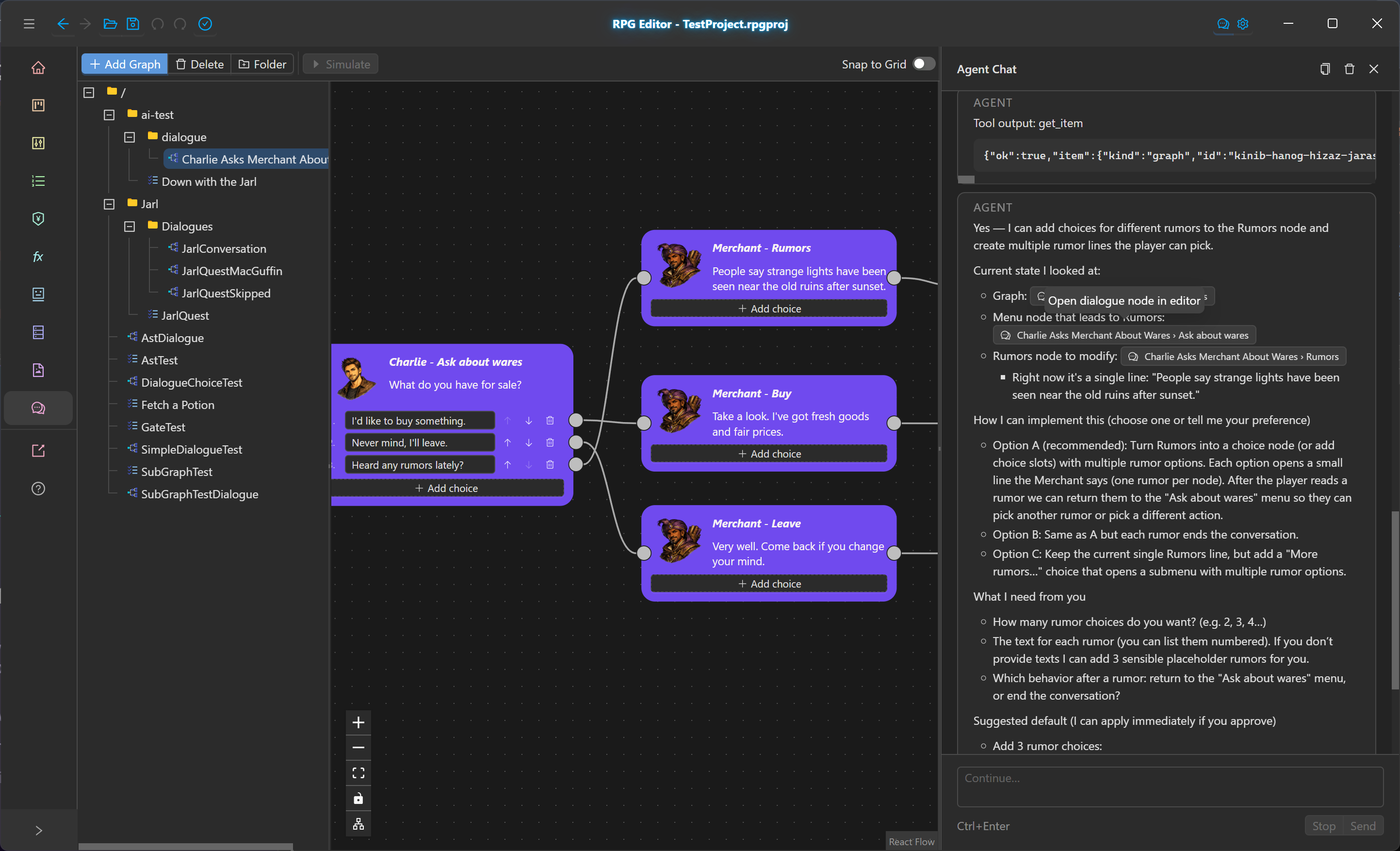This screenshot has width=1400, height=851.
Task: Click the Add Graph button
Action: (x=125, y=64)
